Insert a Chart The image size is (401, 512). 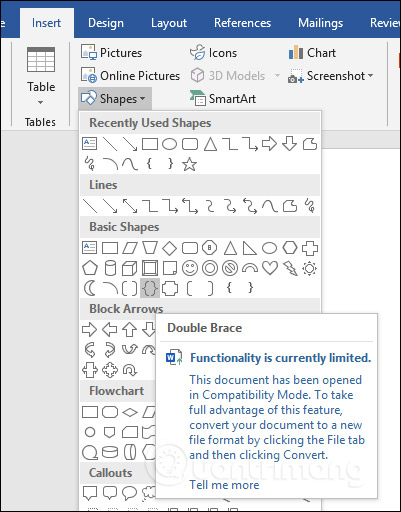tap(312, 53)
